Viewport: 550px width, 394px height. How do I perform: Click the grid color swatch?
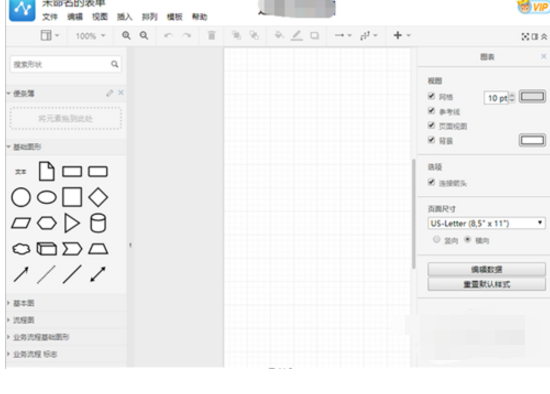coord(532,96)
